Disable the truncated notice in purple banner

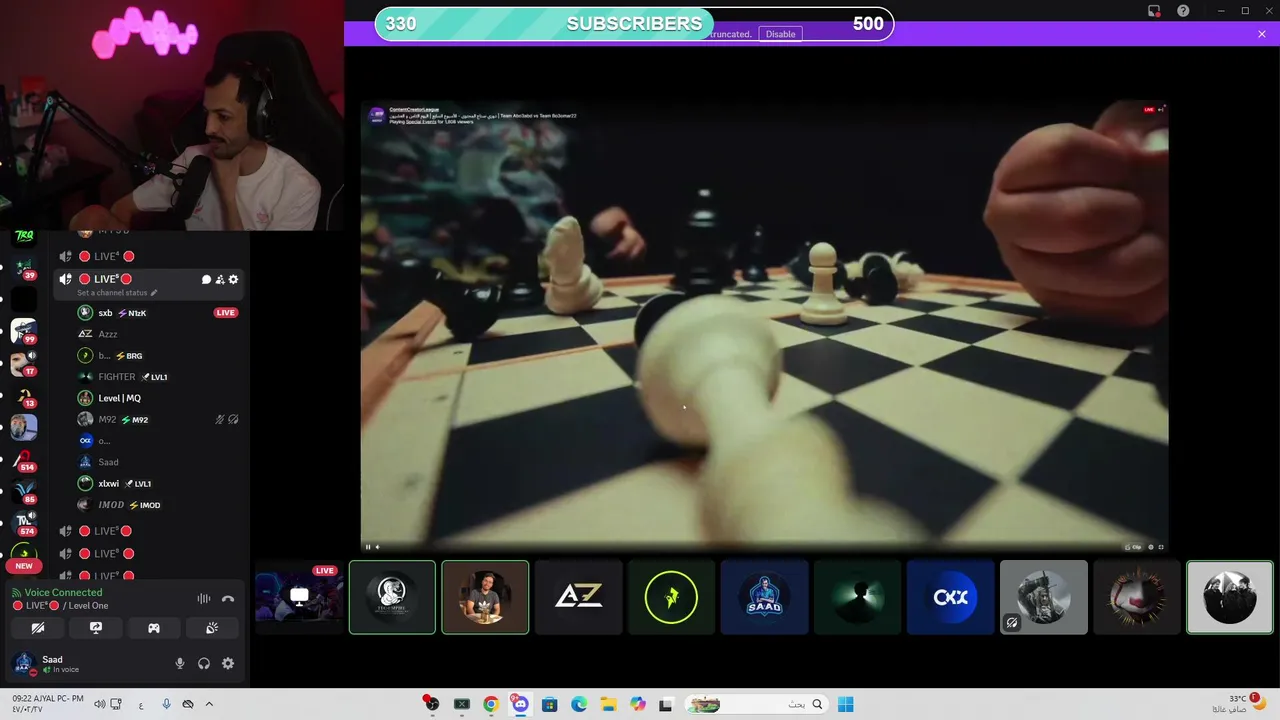(780, 34)
